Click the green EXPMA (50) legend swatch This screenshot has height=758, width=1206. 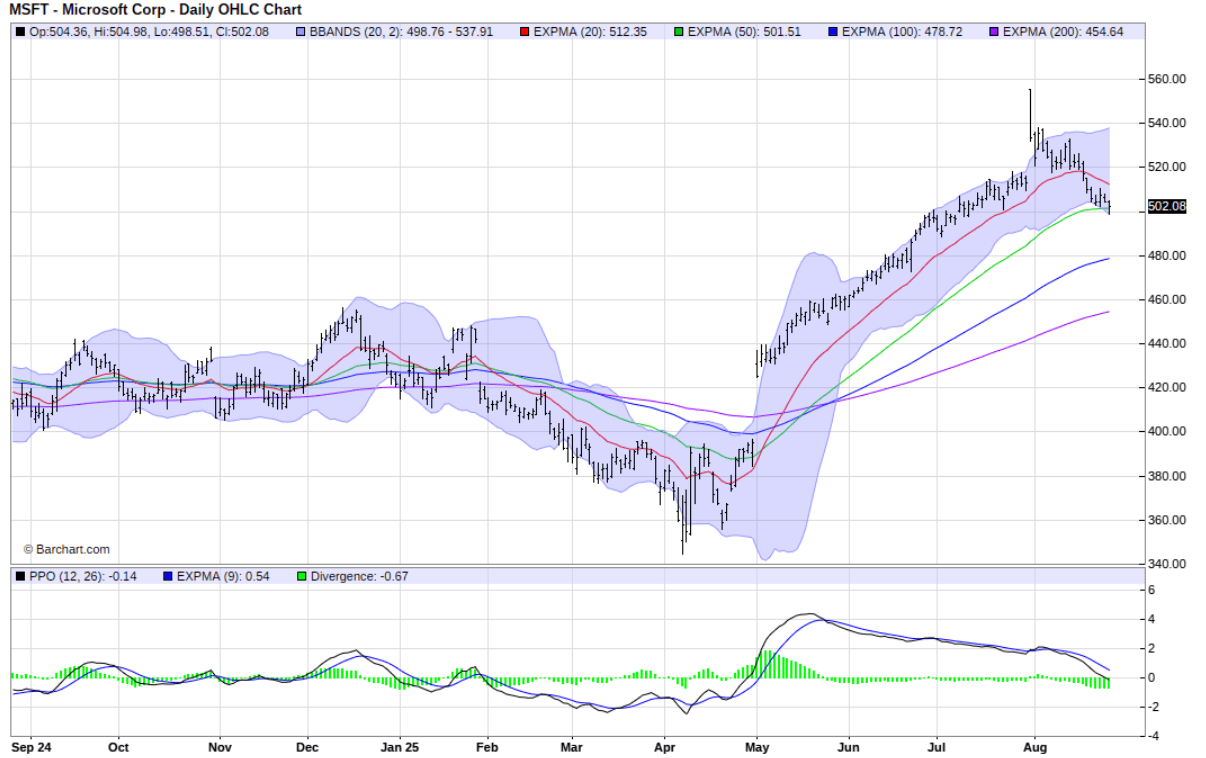pos(679,32)
